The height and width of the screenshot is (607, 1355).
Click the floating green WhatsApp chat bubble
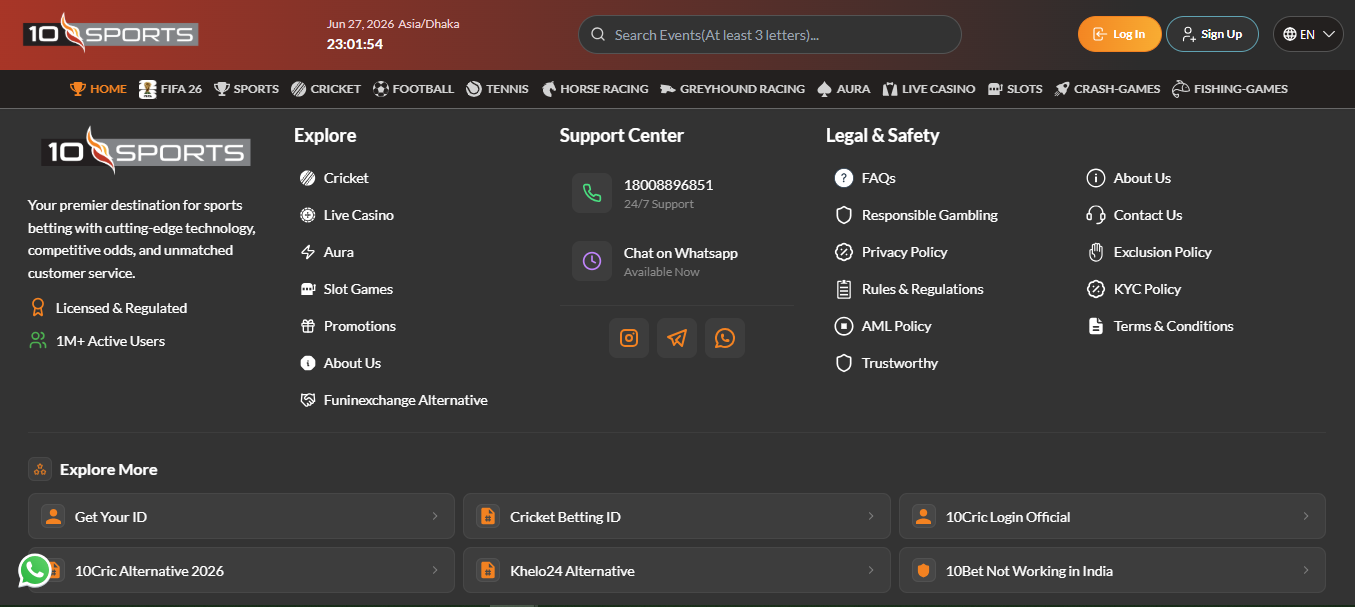(35, 571)
